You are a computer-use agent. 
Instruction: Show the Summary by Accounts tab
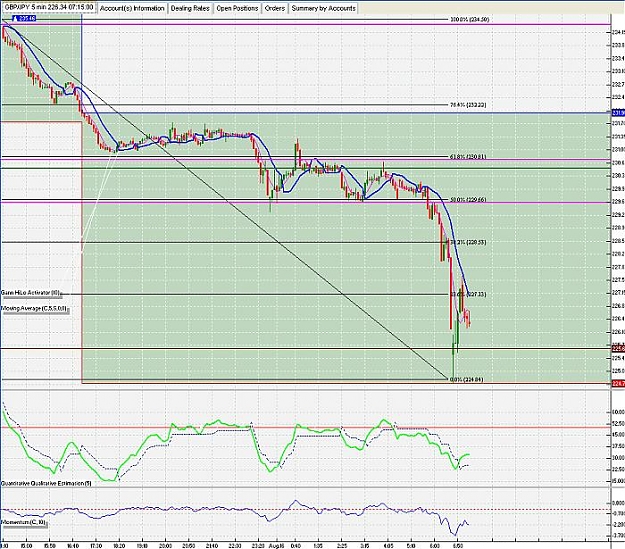(x=323, y=8)
